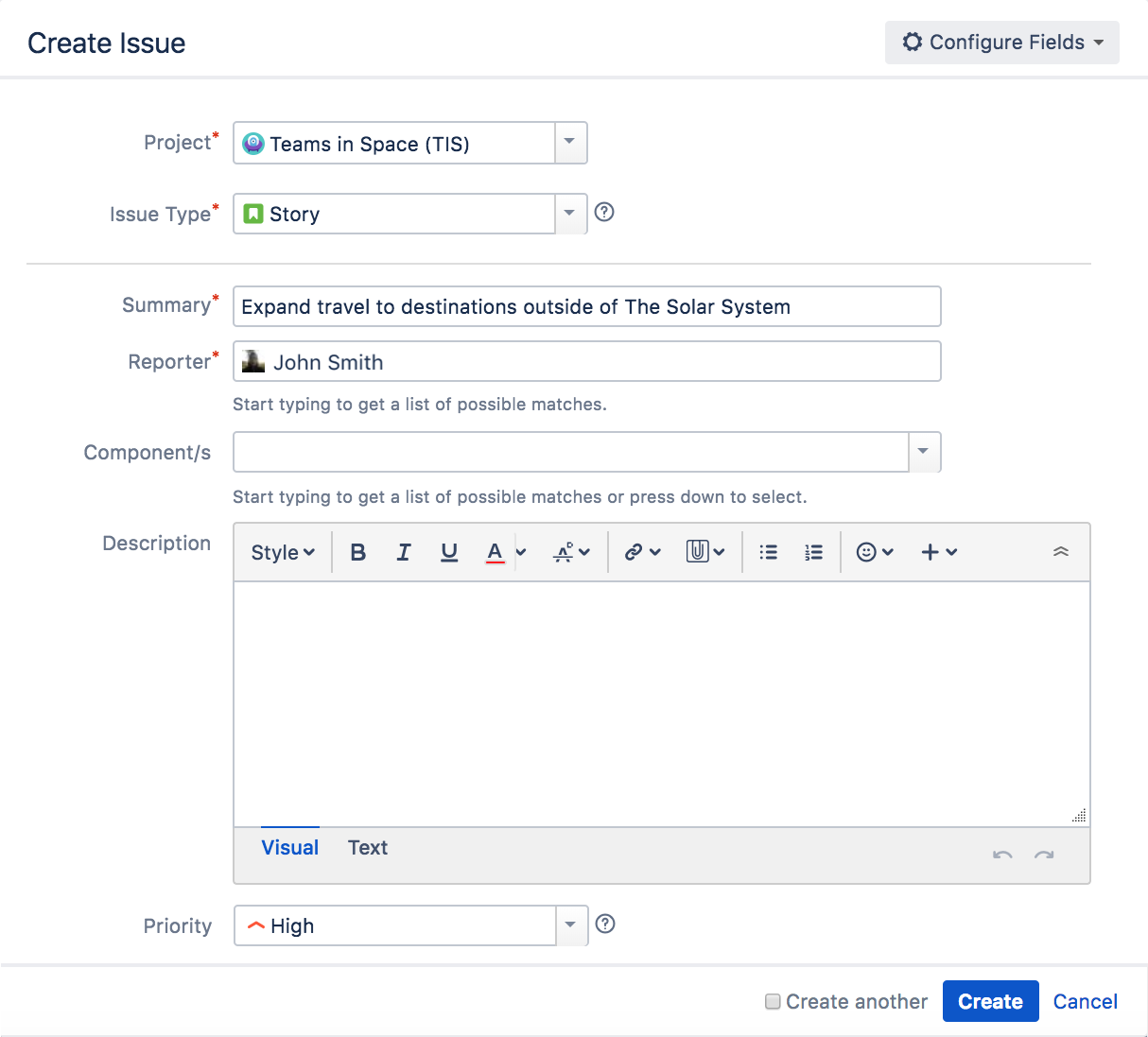Image resolution: width=1148 pixels, height=1037 pixels.
Task: Click the blue Create button
Action: [990, 1001]
